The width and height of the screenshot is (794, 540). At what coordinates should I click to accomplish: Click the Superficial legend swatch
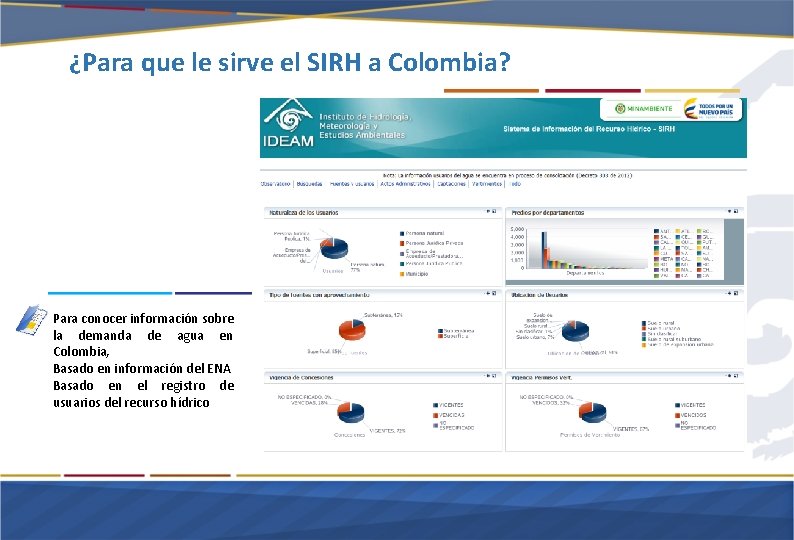441,336
